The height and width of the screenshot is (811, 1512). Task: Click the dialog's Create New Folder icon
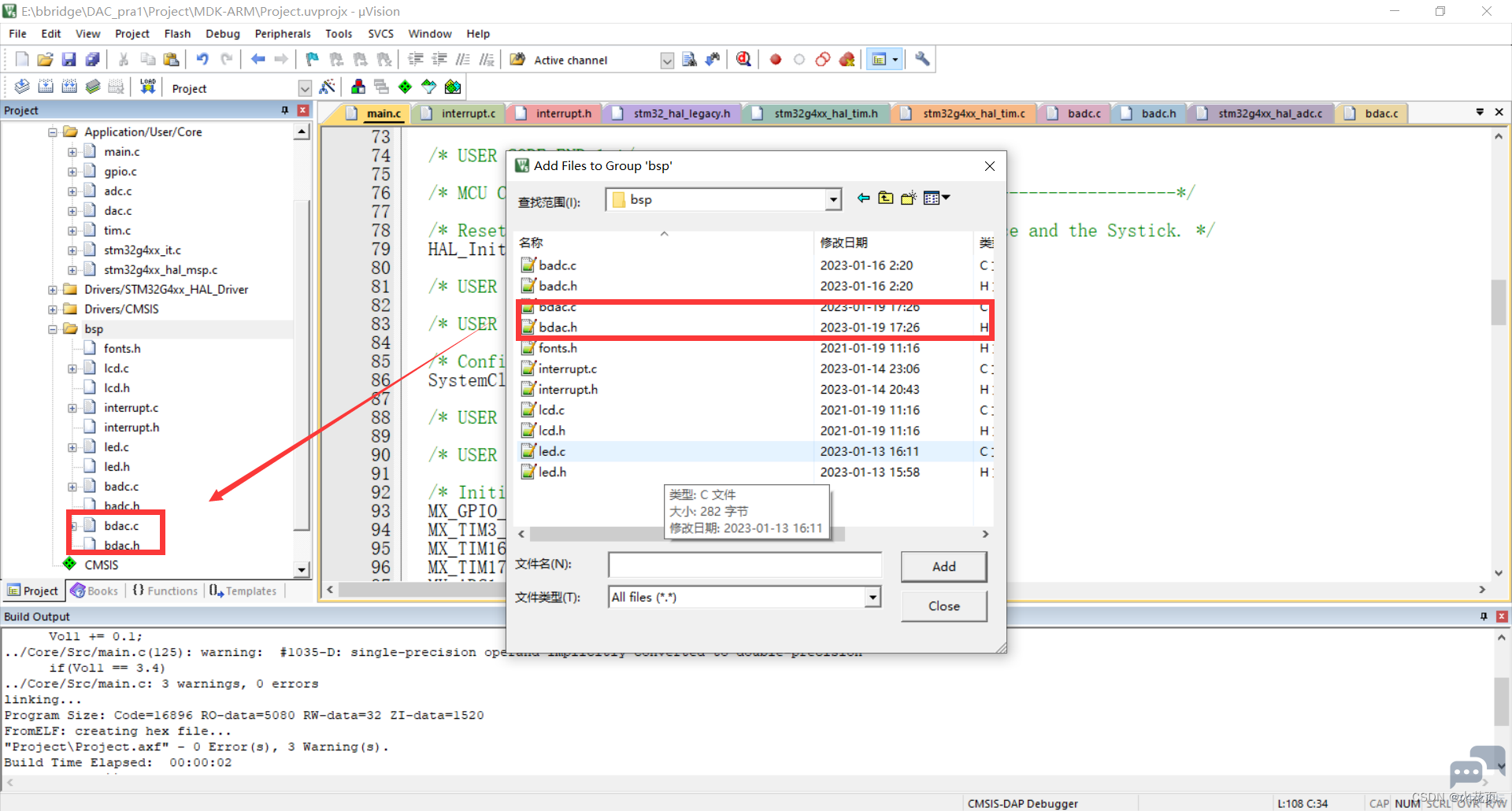(909, 198)
